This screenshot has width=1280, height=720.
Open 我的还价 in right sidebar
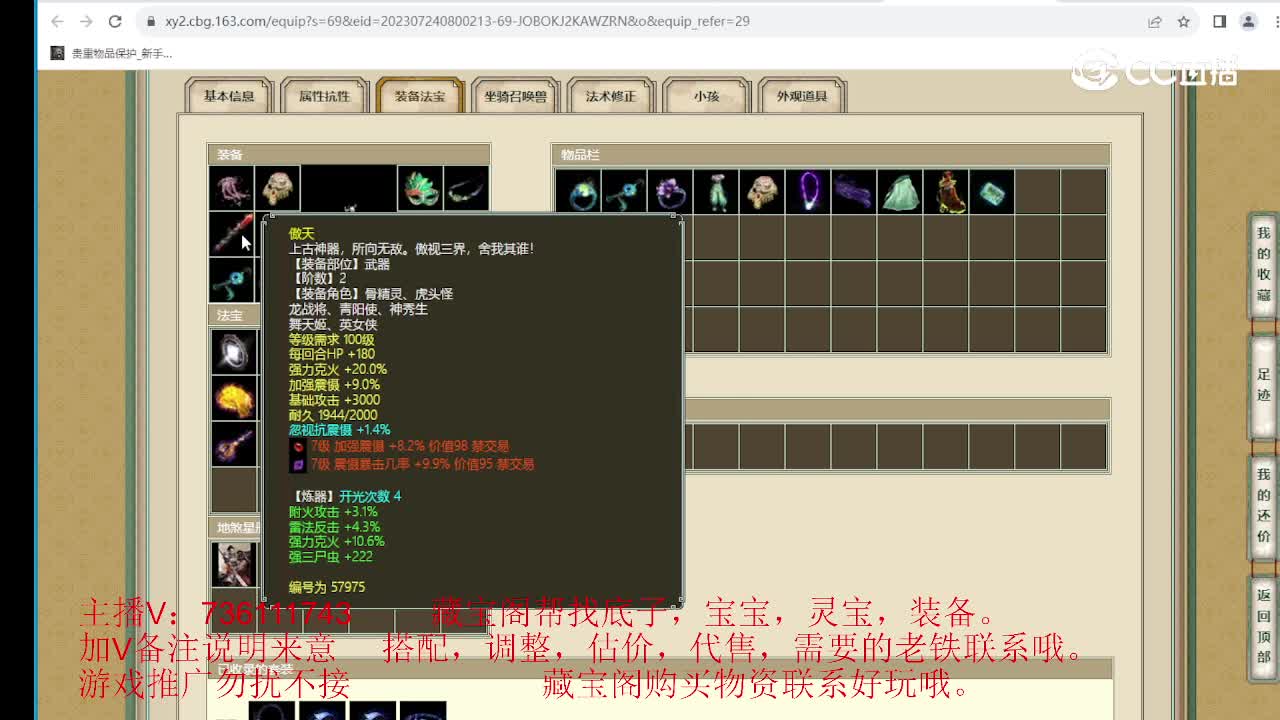(1264, 505)
